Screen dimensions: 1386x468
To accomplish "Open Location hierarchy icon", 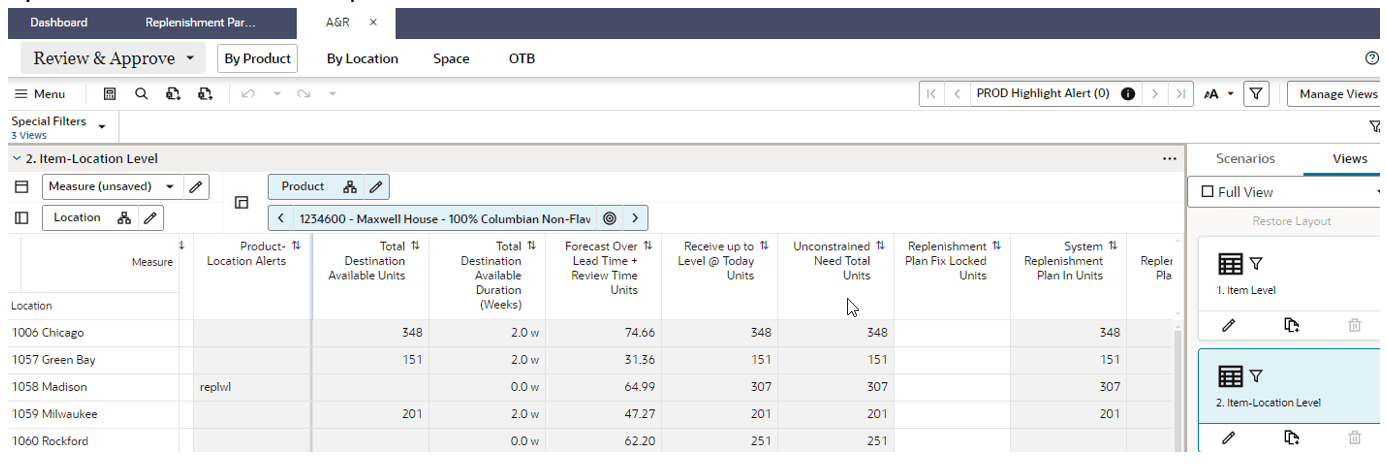I will 124,217.
